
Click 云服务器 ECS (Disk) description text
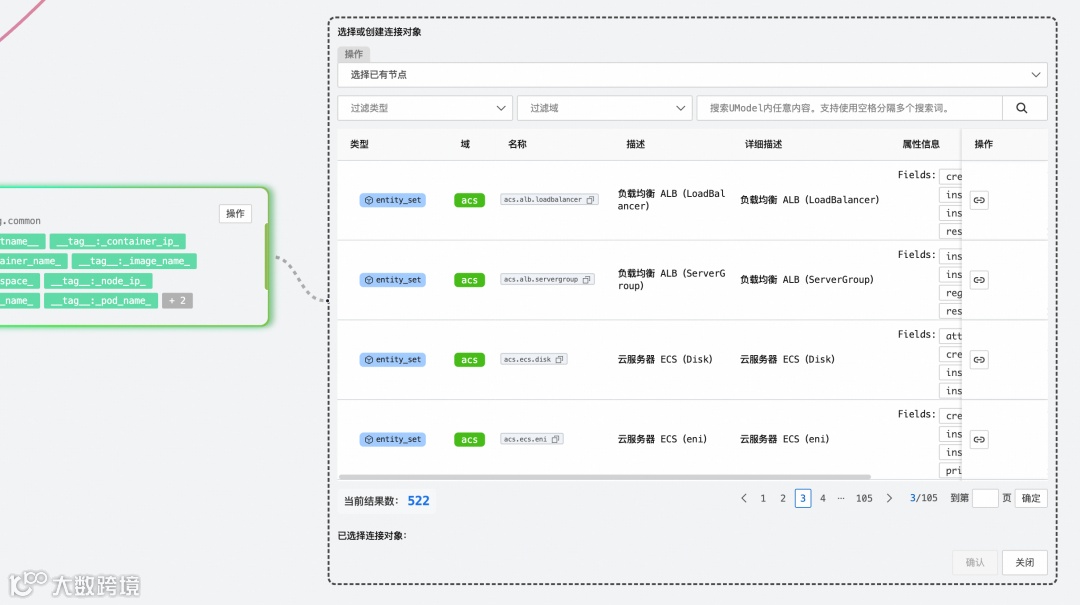(665, 359)
